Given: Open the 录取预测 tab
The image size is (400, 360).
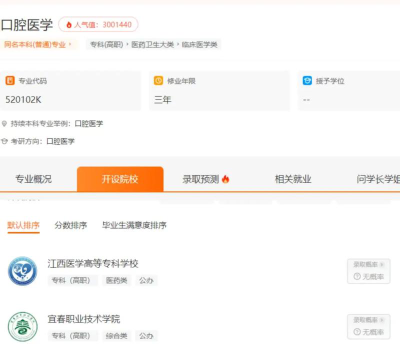Looking at the screenshot, I should click(x=206, y=179).
